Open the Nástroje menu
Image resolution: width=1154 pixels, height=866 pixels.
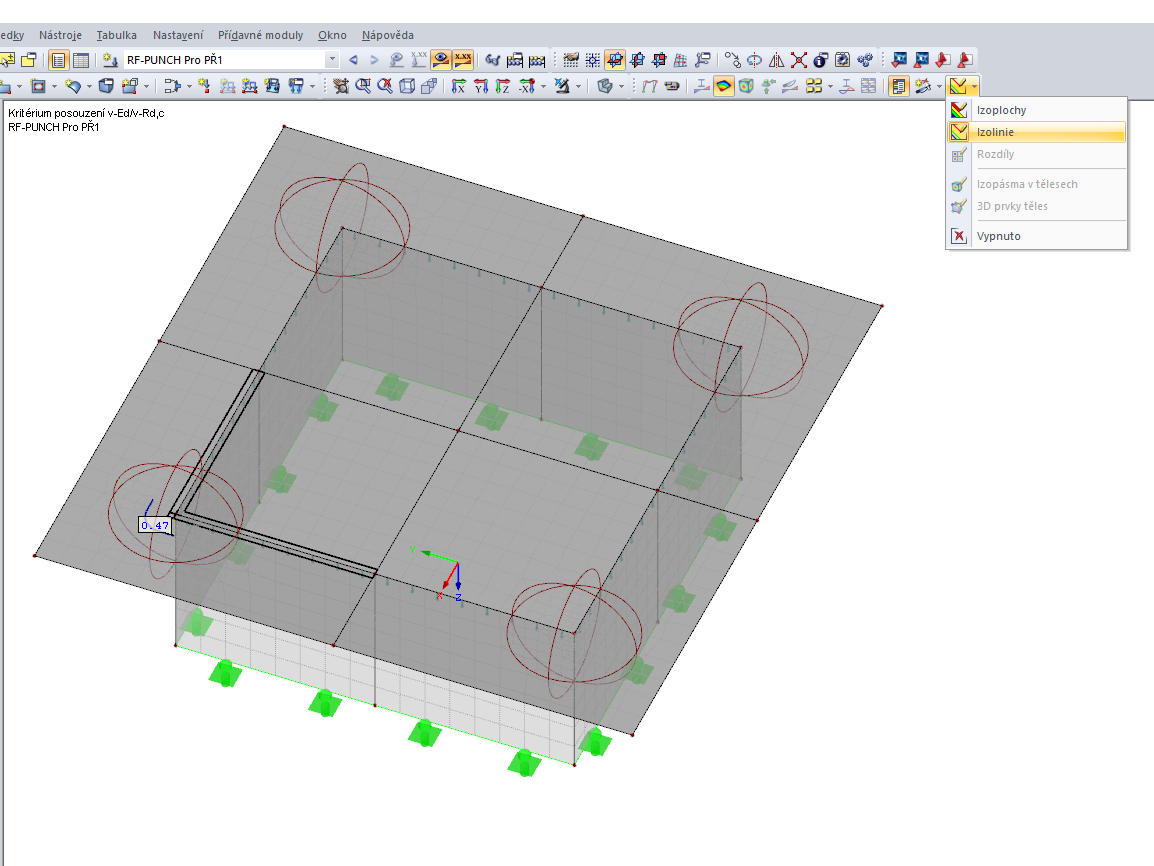coord(60,35)
